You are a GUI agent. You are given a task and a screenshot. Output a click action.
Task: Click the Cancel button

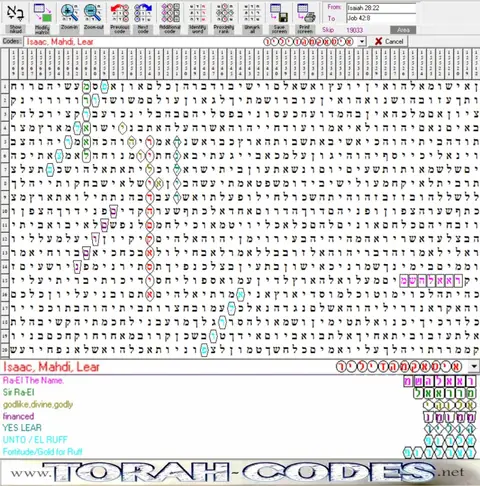coord(389,42)
